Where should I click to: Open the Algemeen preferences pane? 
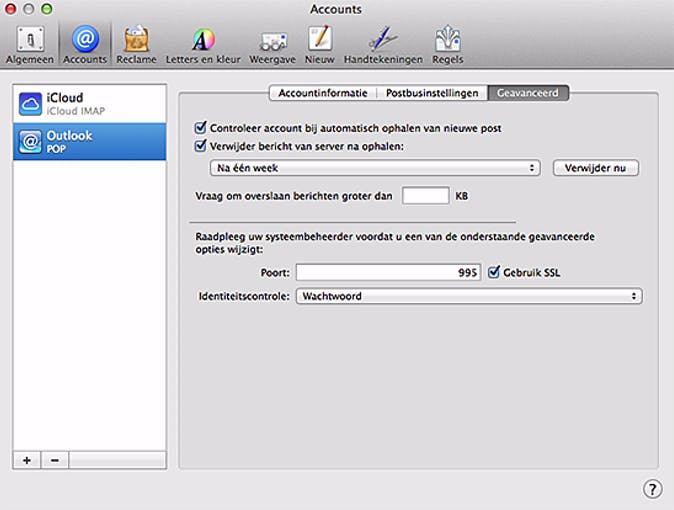(30, 45)
